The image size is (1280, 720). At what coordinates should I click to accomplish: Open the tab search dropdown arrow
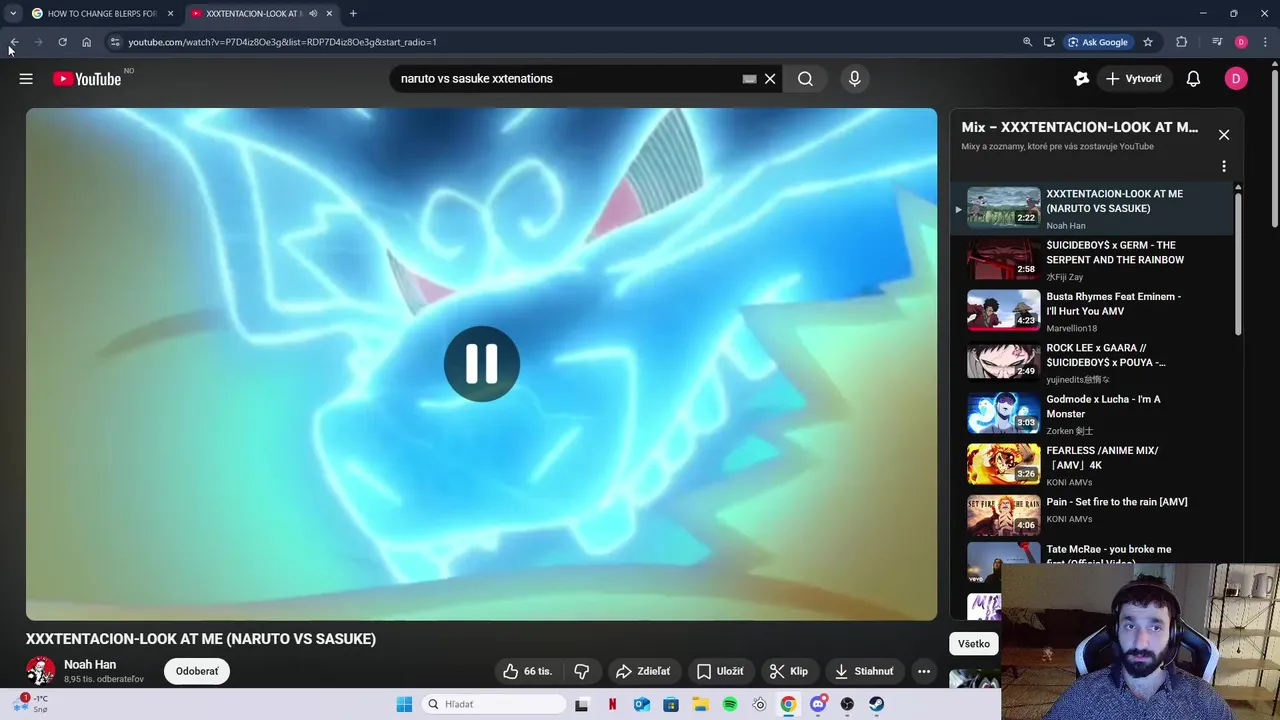tap(13, 14)
